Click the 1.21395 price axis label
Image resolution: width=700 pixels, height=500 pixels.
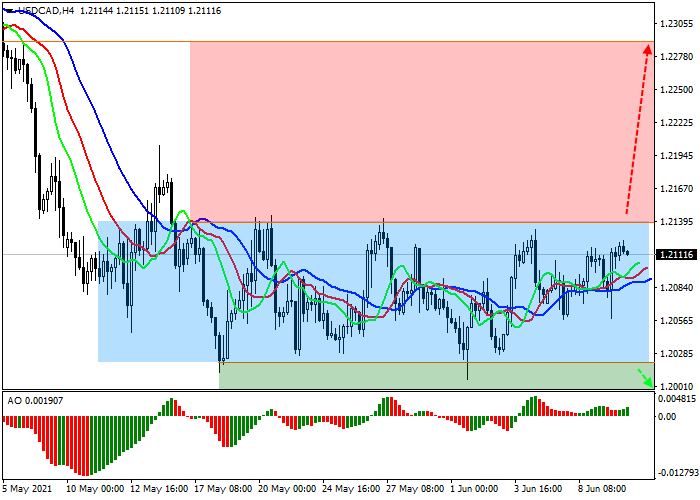click(x=677, y=222)
